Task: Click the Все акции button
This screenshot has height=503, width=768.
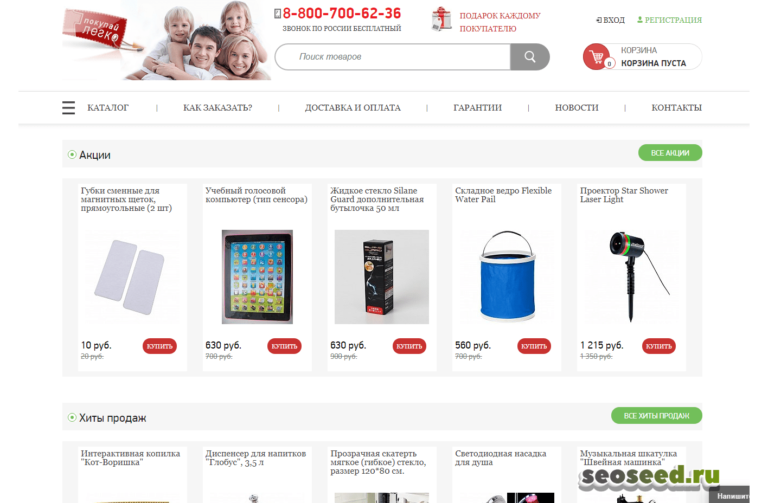Action: point(670,153)
